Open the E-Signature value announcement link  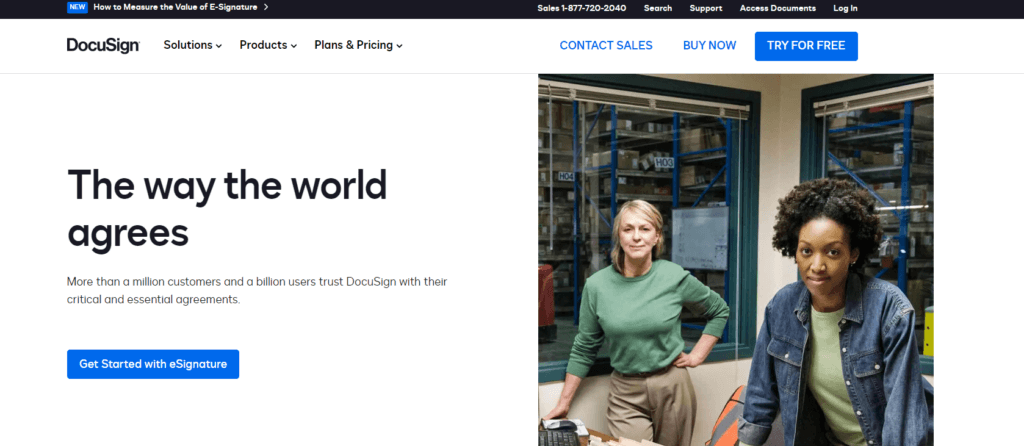click(175, 7)
